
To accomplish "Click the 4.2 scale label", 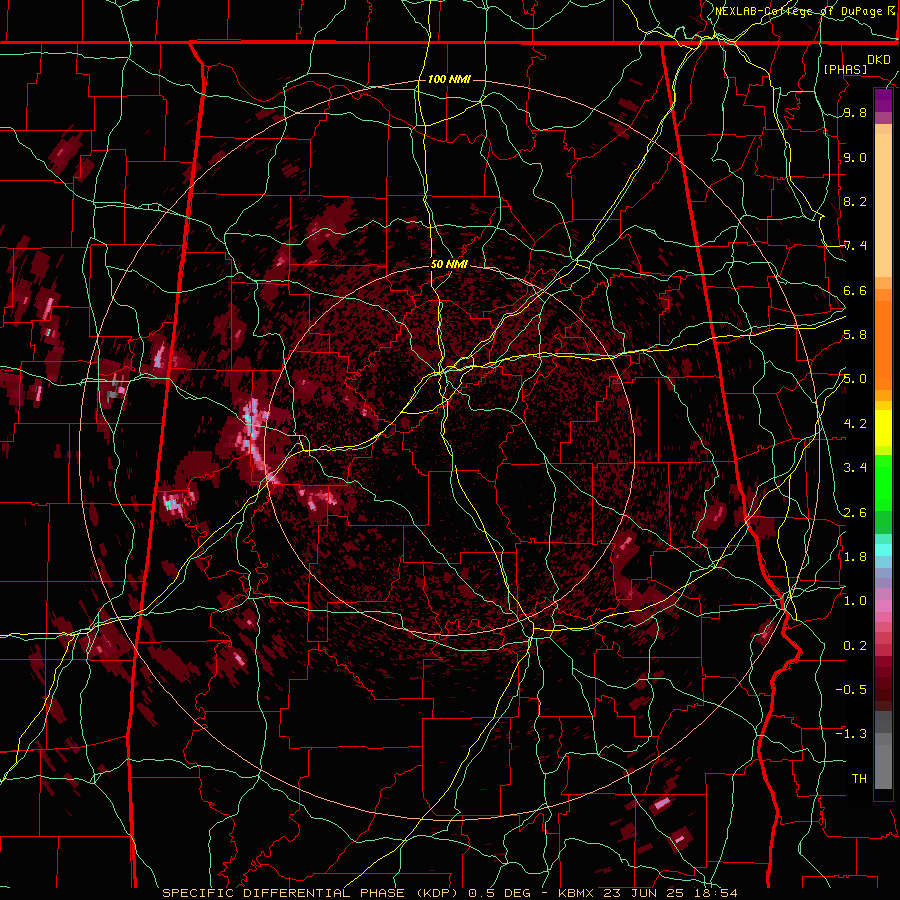I will [855, 424].
